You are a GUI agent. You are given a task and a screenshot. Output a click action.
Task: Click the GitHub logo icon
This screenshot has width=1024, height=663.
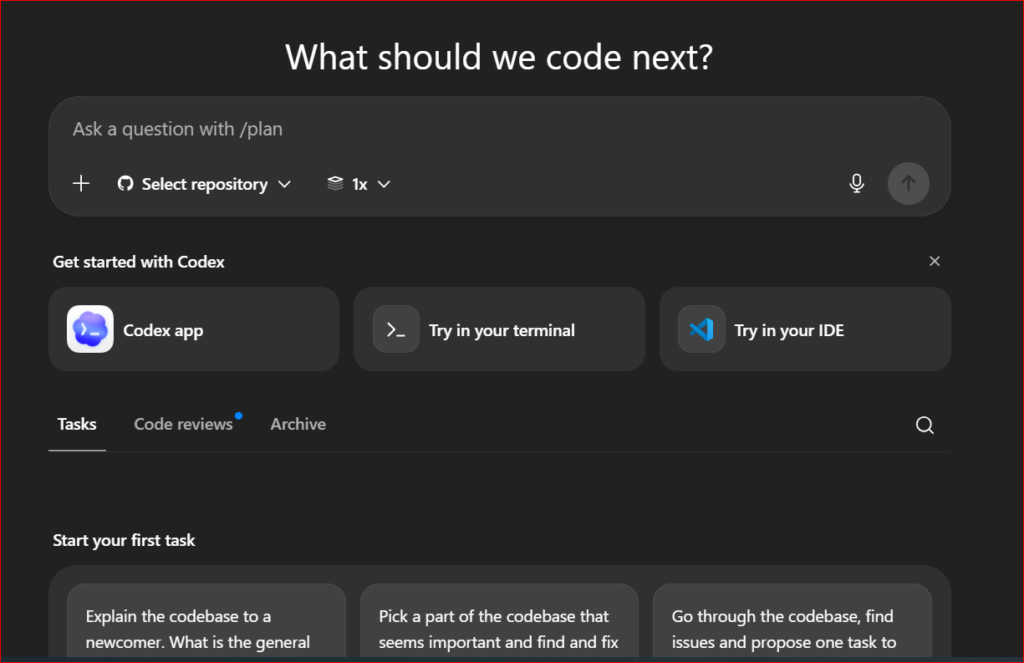coord(125,184)
